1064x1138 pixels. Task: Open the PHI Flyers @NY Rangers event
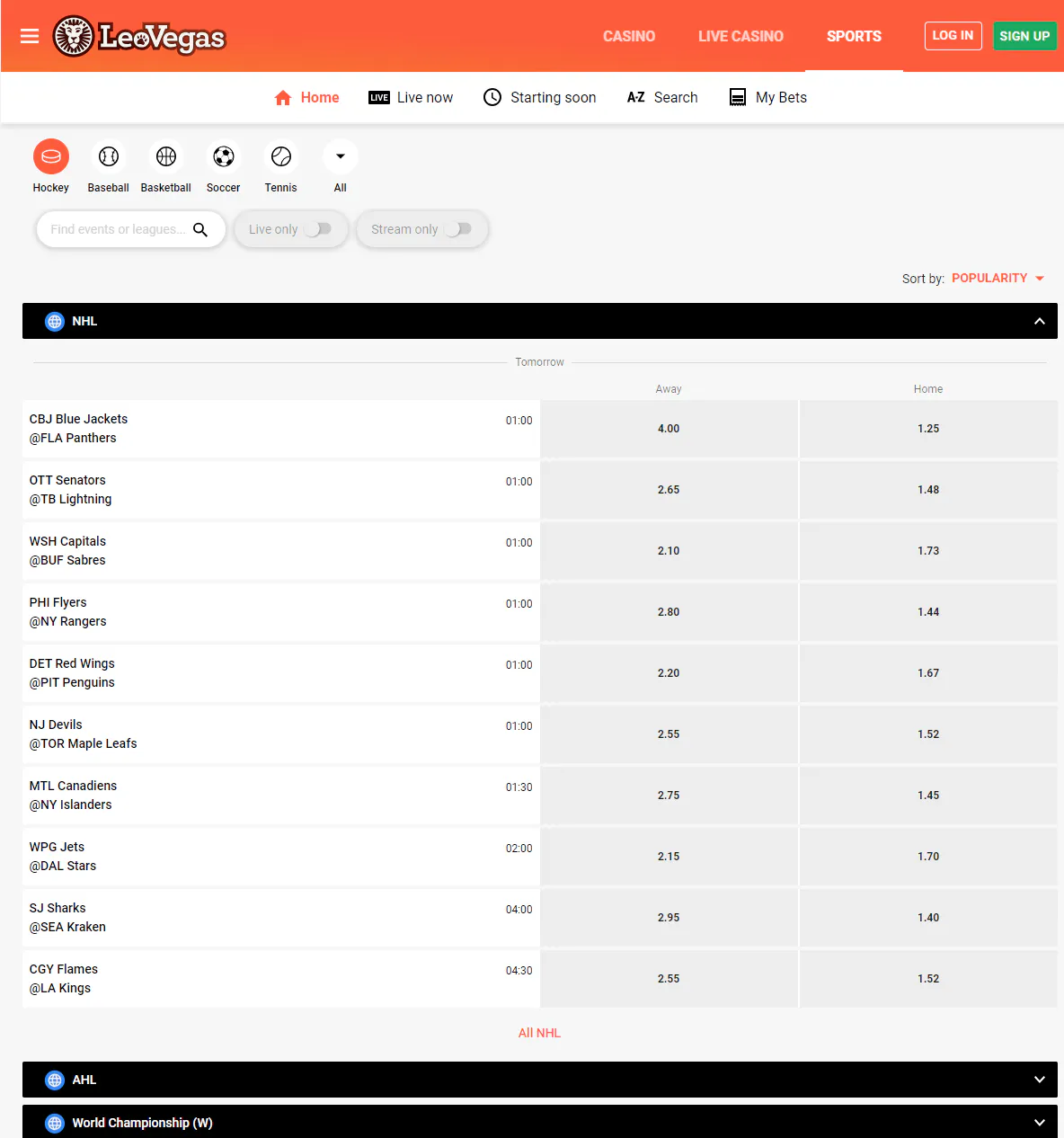pos(281,612)
